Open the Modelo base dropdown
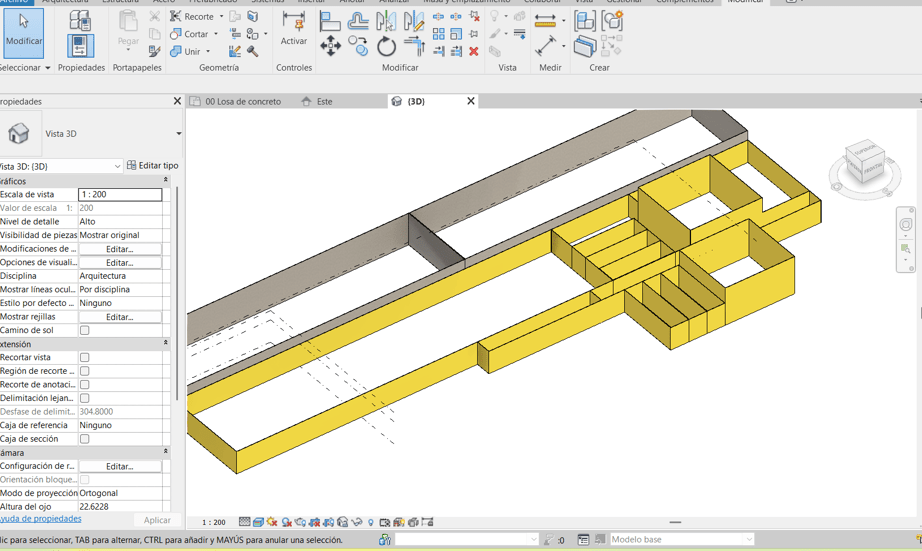Viewport: 922px width, 551px height. tap(748, 540)
